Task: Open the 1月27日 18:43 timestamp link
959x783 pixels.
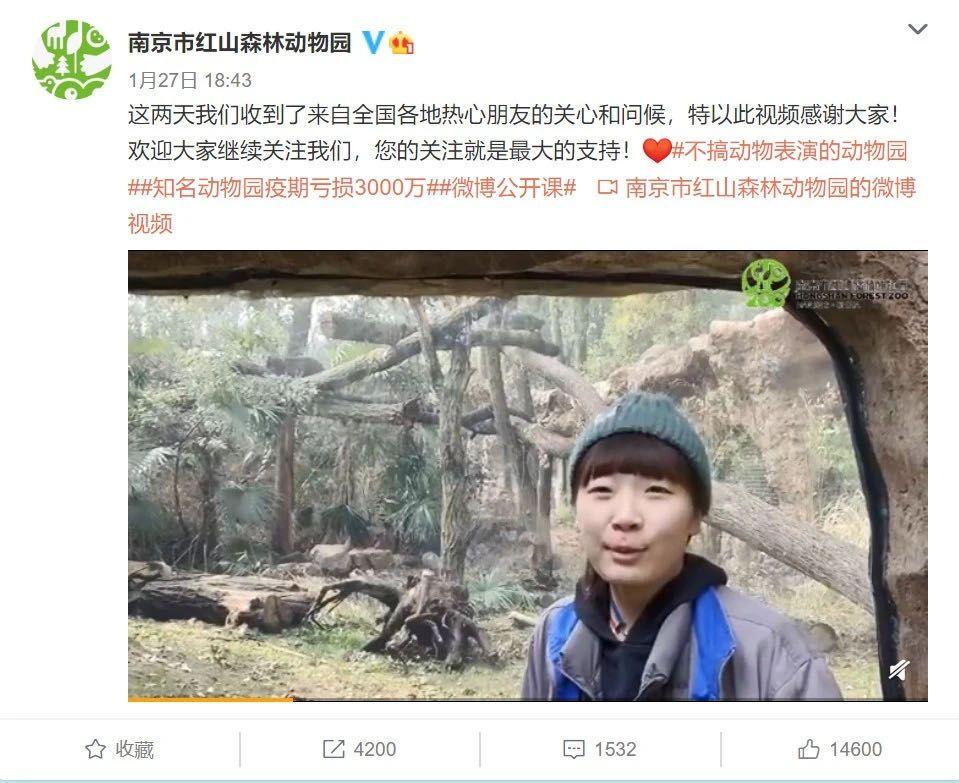Action: pos(190,80)
